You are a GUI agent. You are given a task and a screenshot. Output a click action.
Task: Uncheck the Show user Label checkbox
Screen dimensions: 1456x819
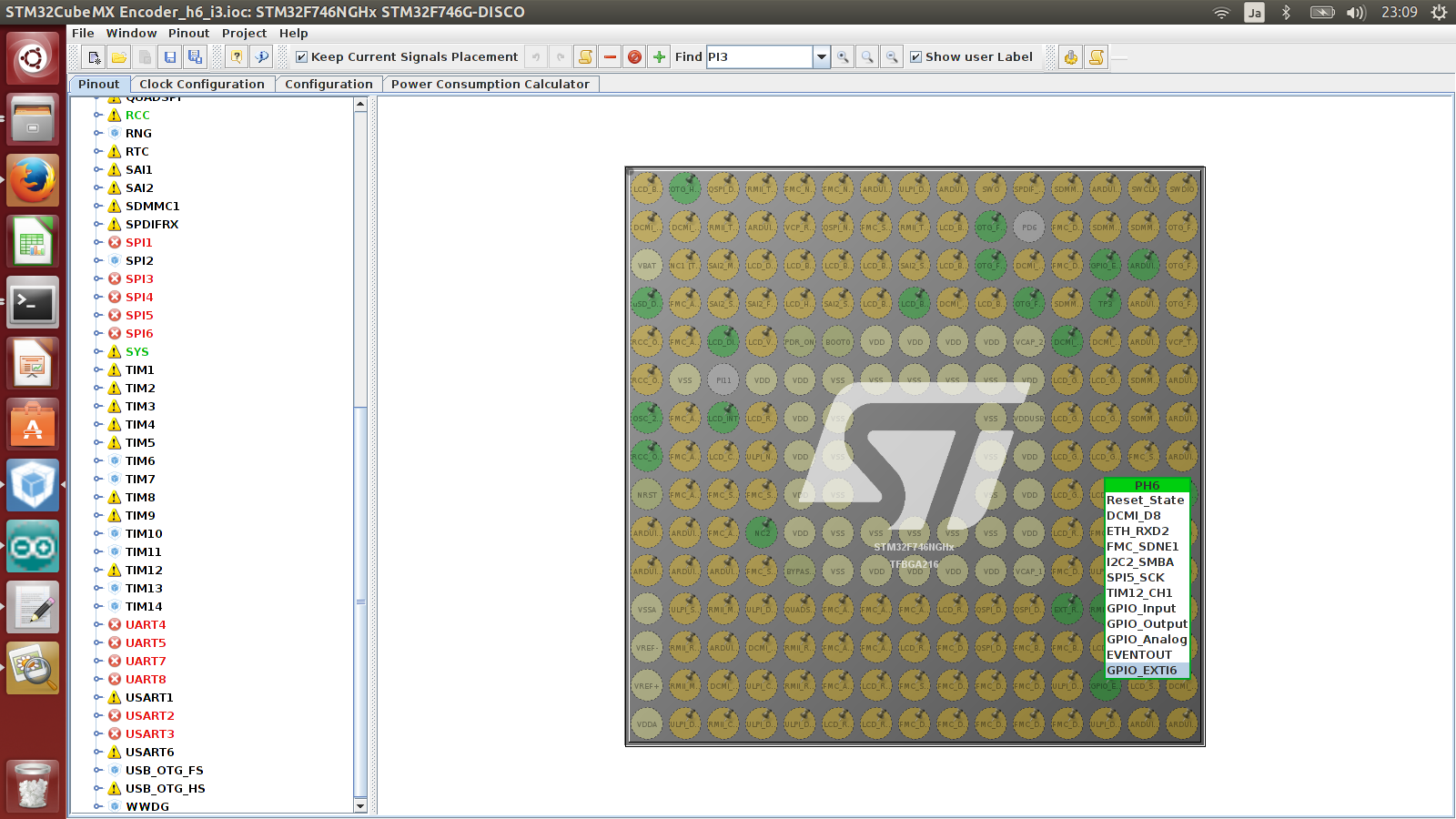coord(916,57)
